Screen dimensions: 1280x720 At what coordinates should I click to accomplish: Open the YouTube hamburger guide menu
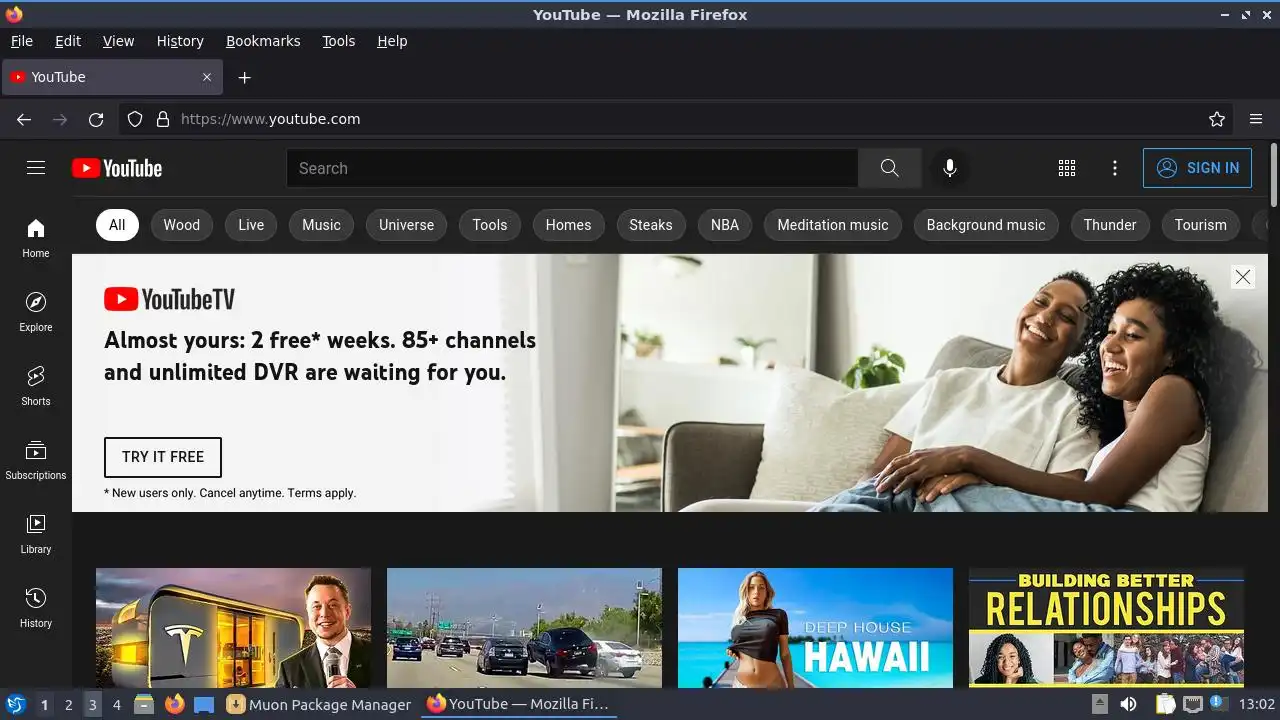[x=36, y=168]
